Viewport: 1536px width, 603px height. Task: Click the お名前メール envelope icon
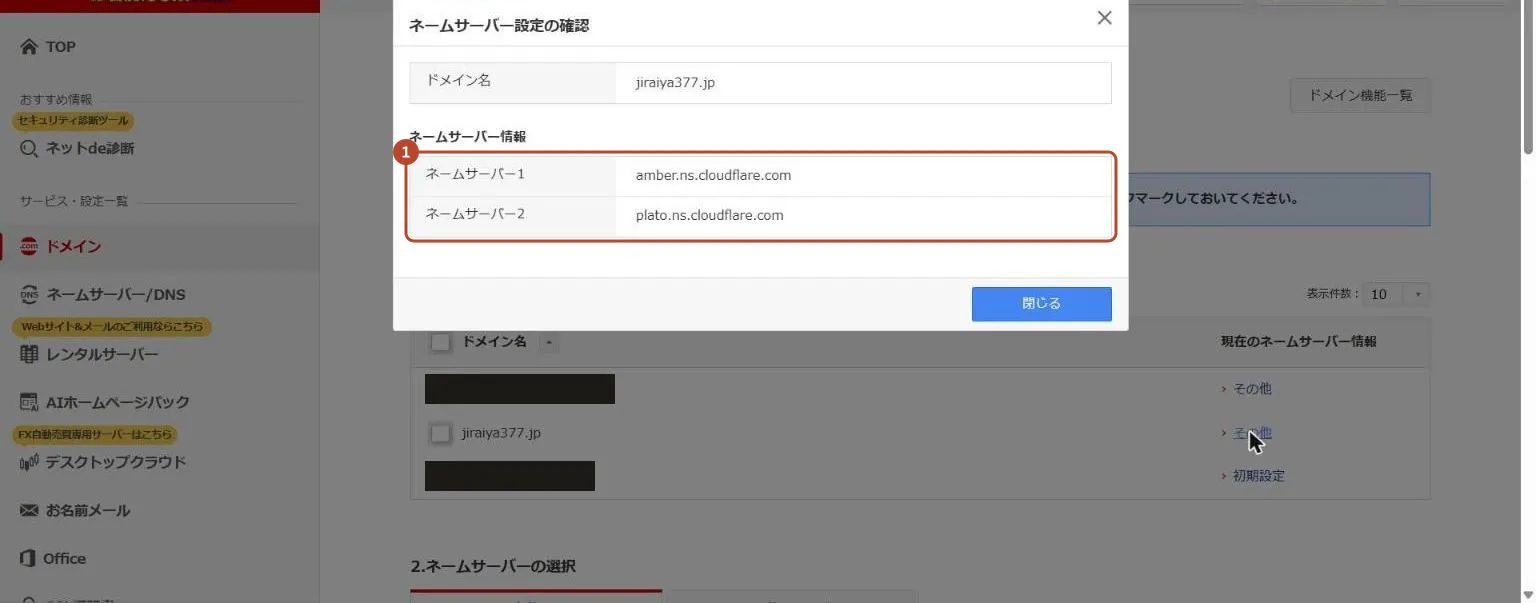29,511
